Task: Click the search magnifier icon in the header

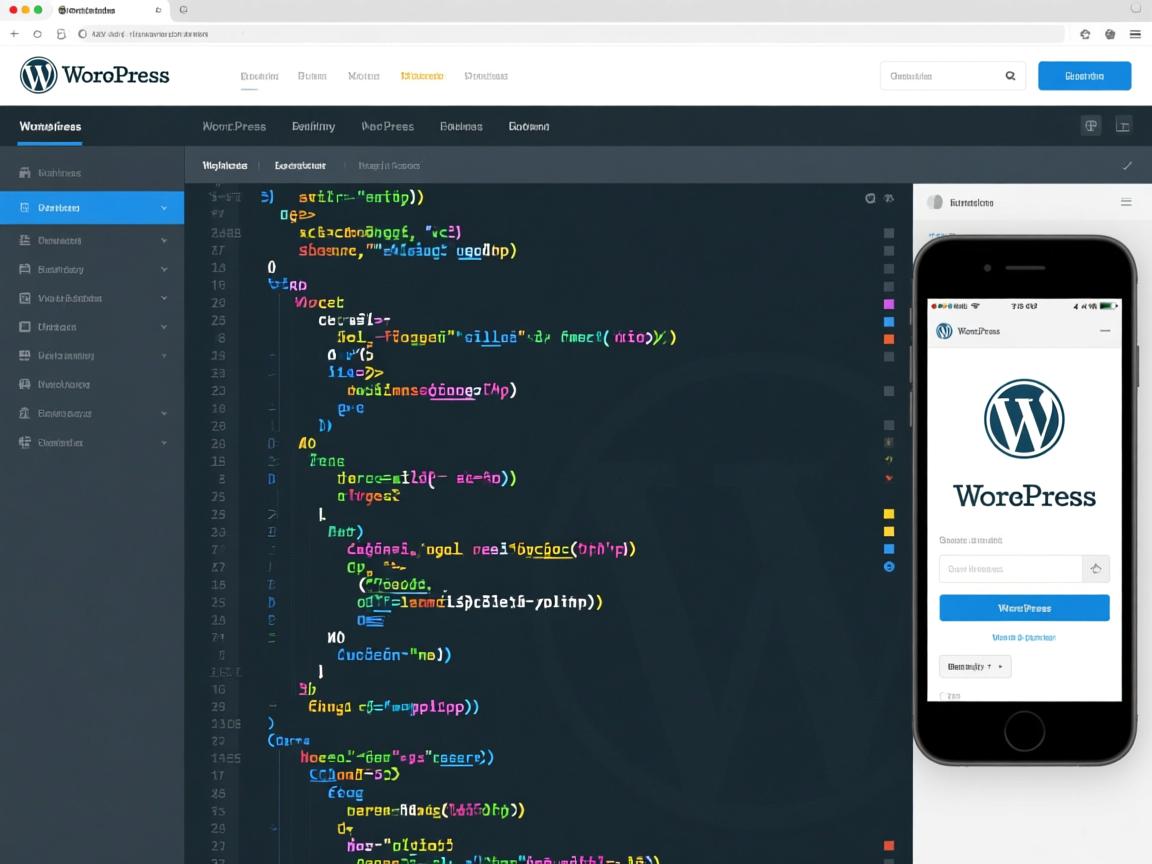Action: 1010,75
